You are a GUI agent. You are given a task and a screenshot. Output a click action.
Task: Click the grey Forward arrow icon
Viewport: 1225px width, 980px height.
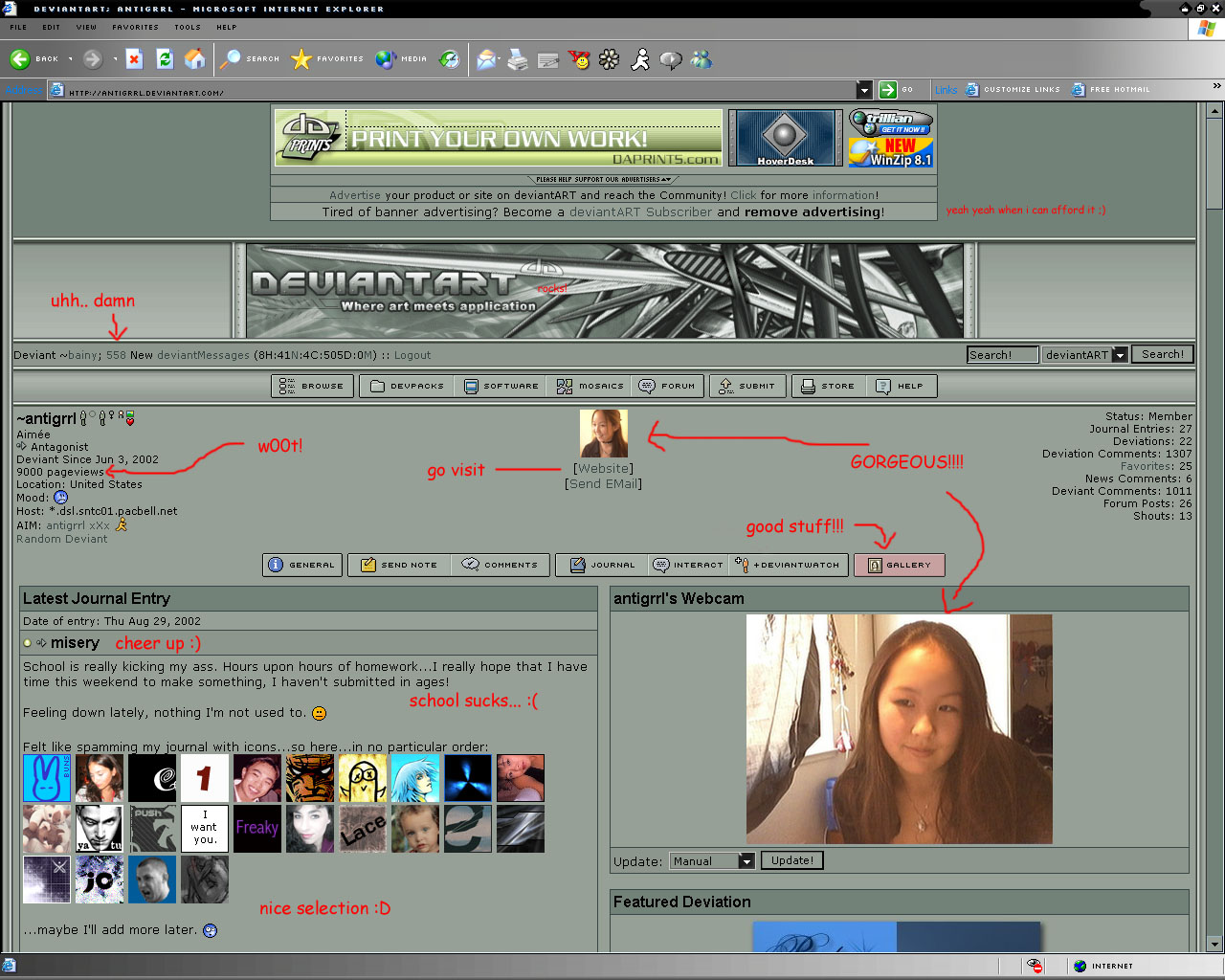click(92, 59)
